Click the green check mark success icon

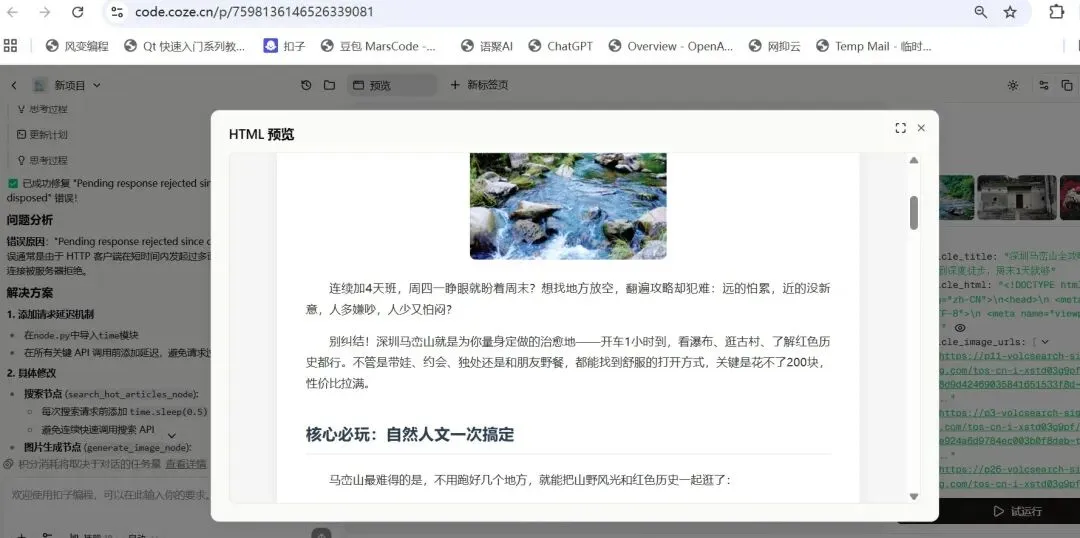(x=13, y=183)
